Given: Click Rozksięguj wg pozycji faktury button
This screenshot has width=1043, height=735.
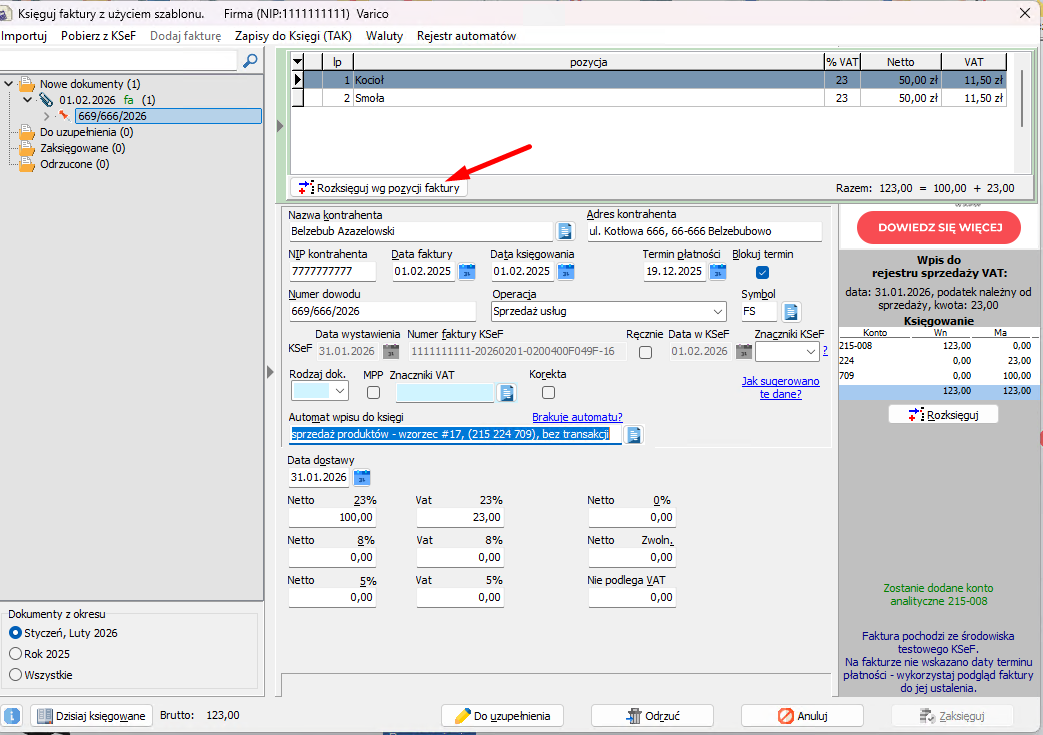Looking at the screenshot, I should coord(379,187).
